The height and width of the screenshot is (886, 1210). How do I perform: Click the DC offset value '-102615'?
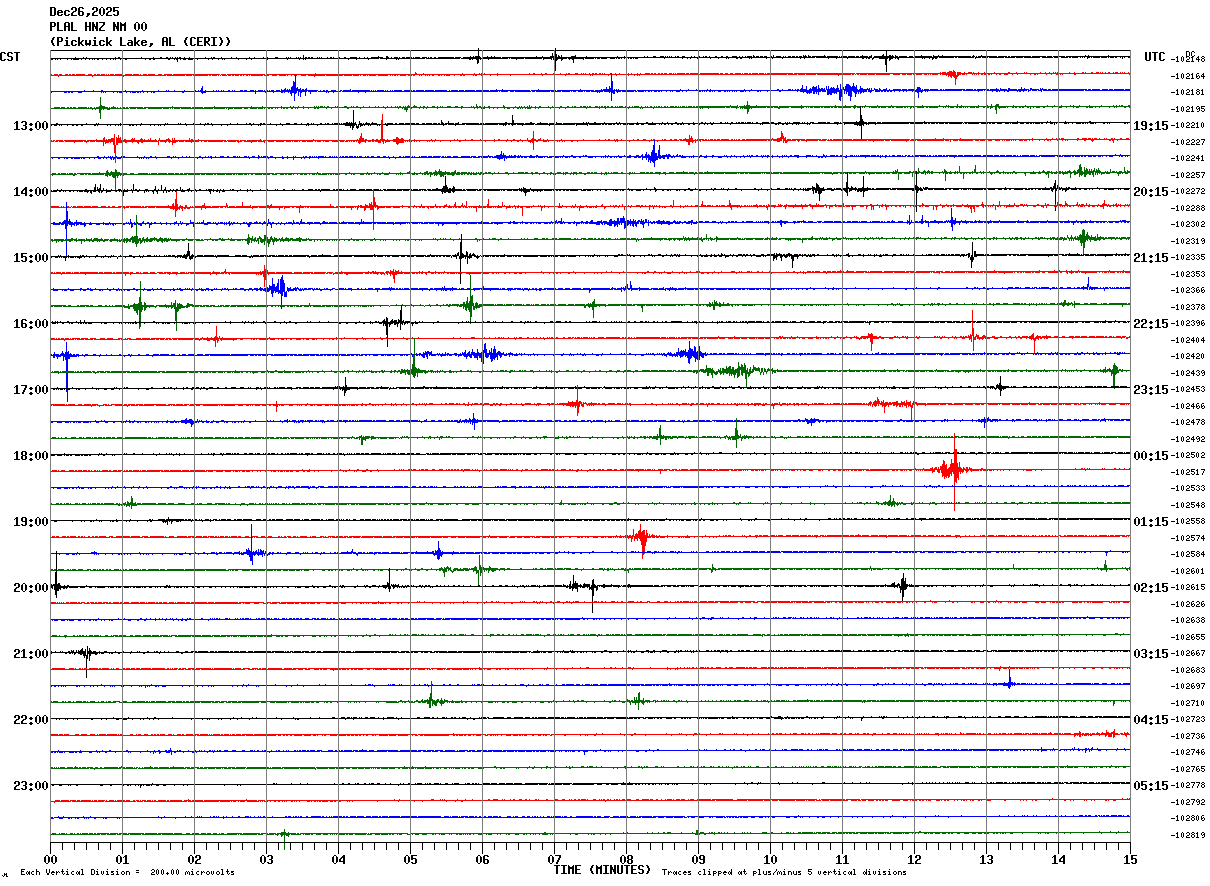click(1189, 588)
